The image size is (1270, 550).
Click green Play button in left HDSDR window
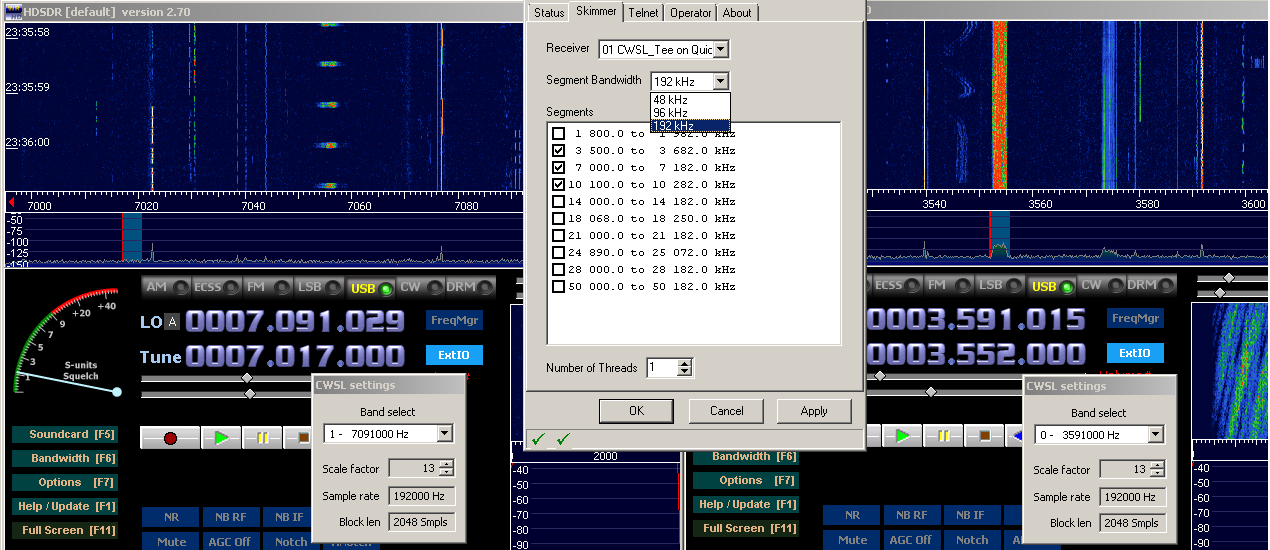[x=221, y=437]
